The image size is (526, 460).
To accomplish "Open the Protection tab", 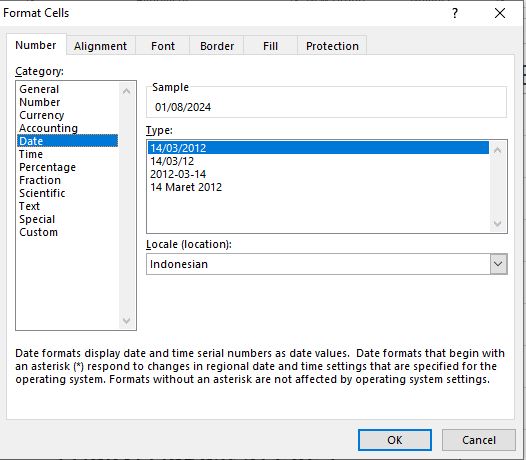I will [x=332, y=46].
